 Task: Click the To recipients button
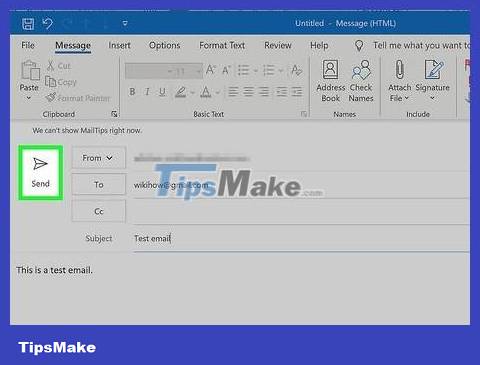click(98, 184)
